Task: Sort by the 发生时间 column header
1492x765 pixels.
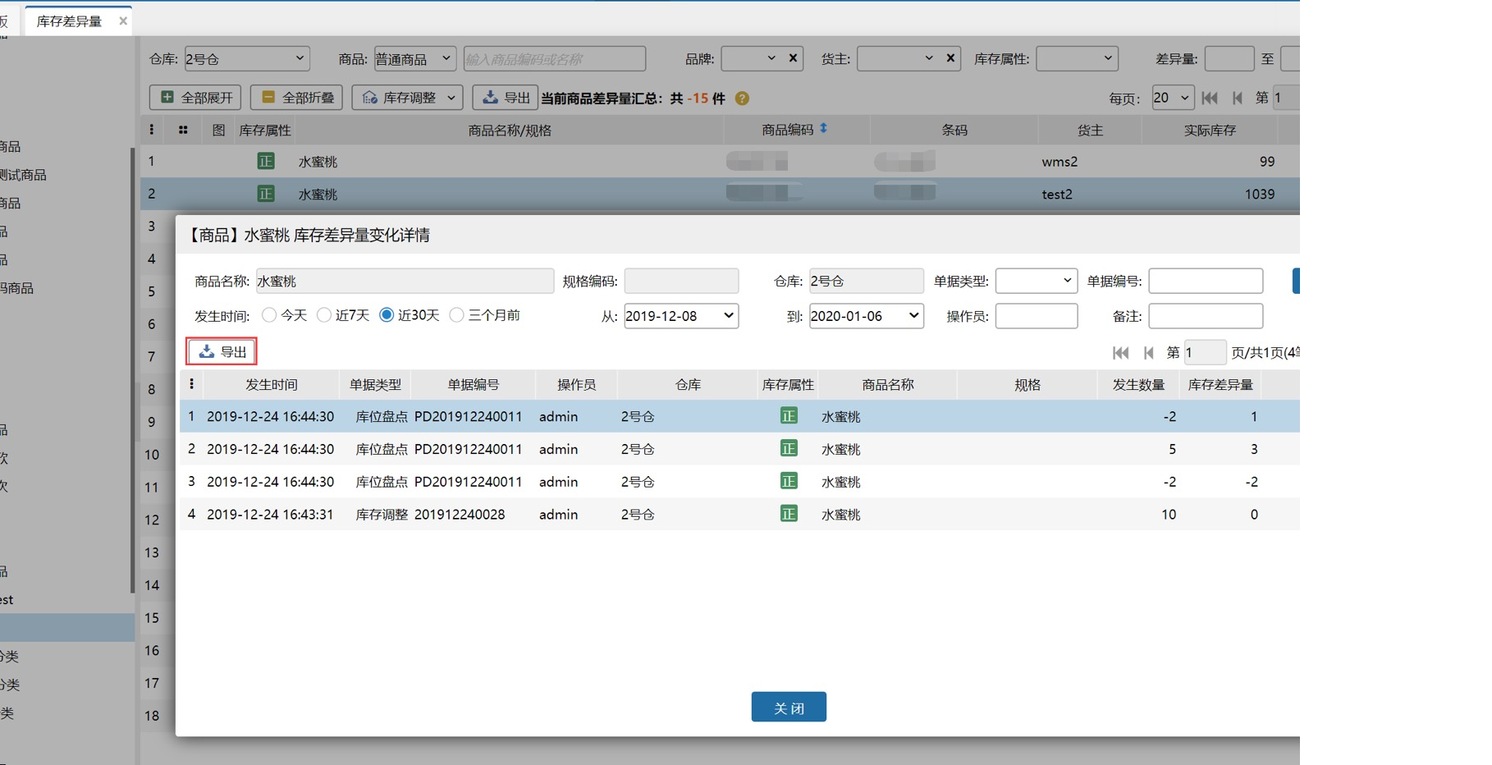Action: pos(271,384)
